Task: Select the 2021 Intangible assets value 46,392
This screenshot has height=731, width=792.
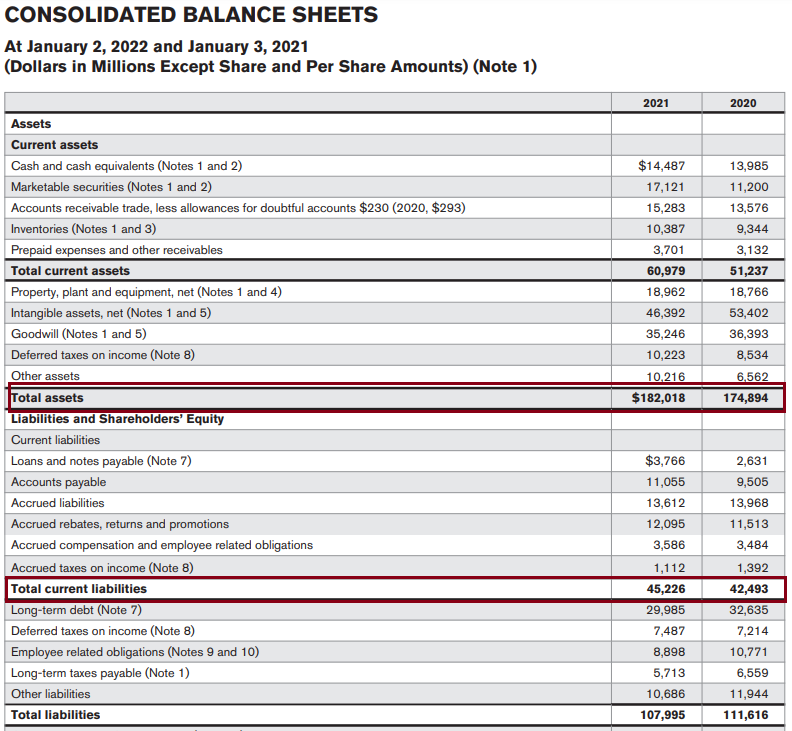Action: tap(666, 313)
